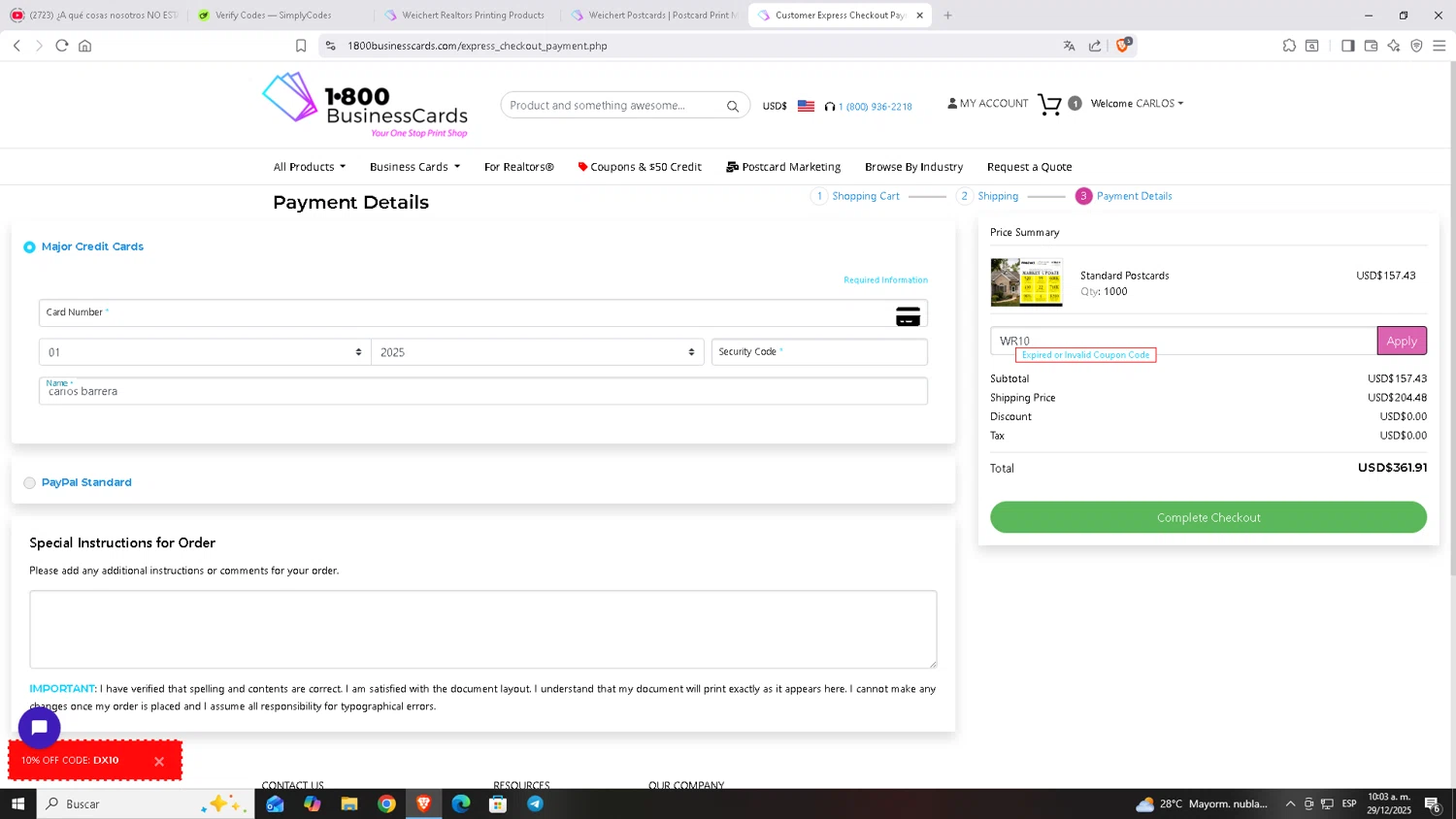Viewport: 1456px width, 819px height.
Task: Click the credit card icon in Card Number
Action: coord(908,316)
